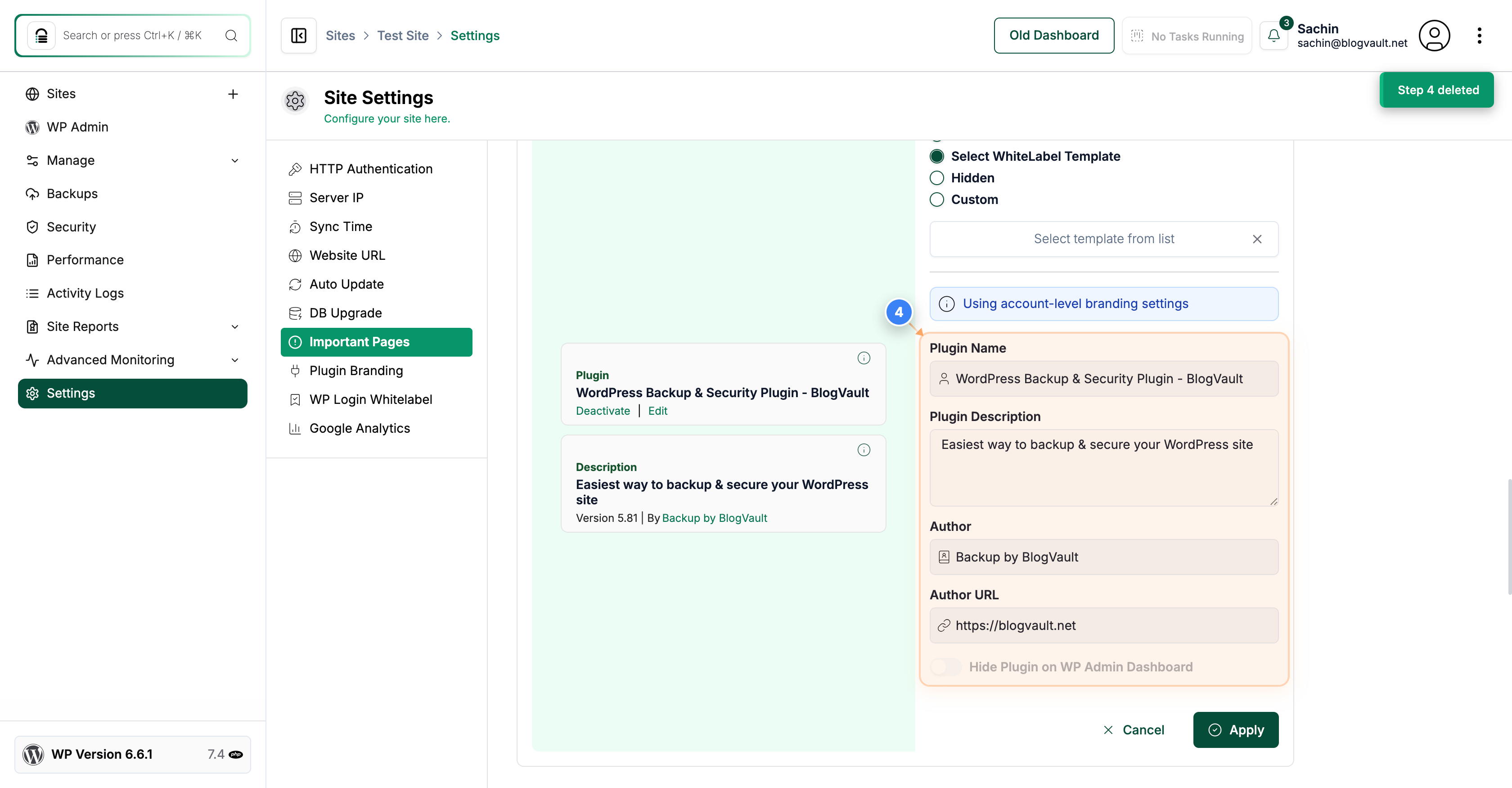
Task: Select the Hidden radio option
Action: pyautogui.click(x=936, y=177)
